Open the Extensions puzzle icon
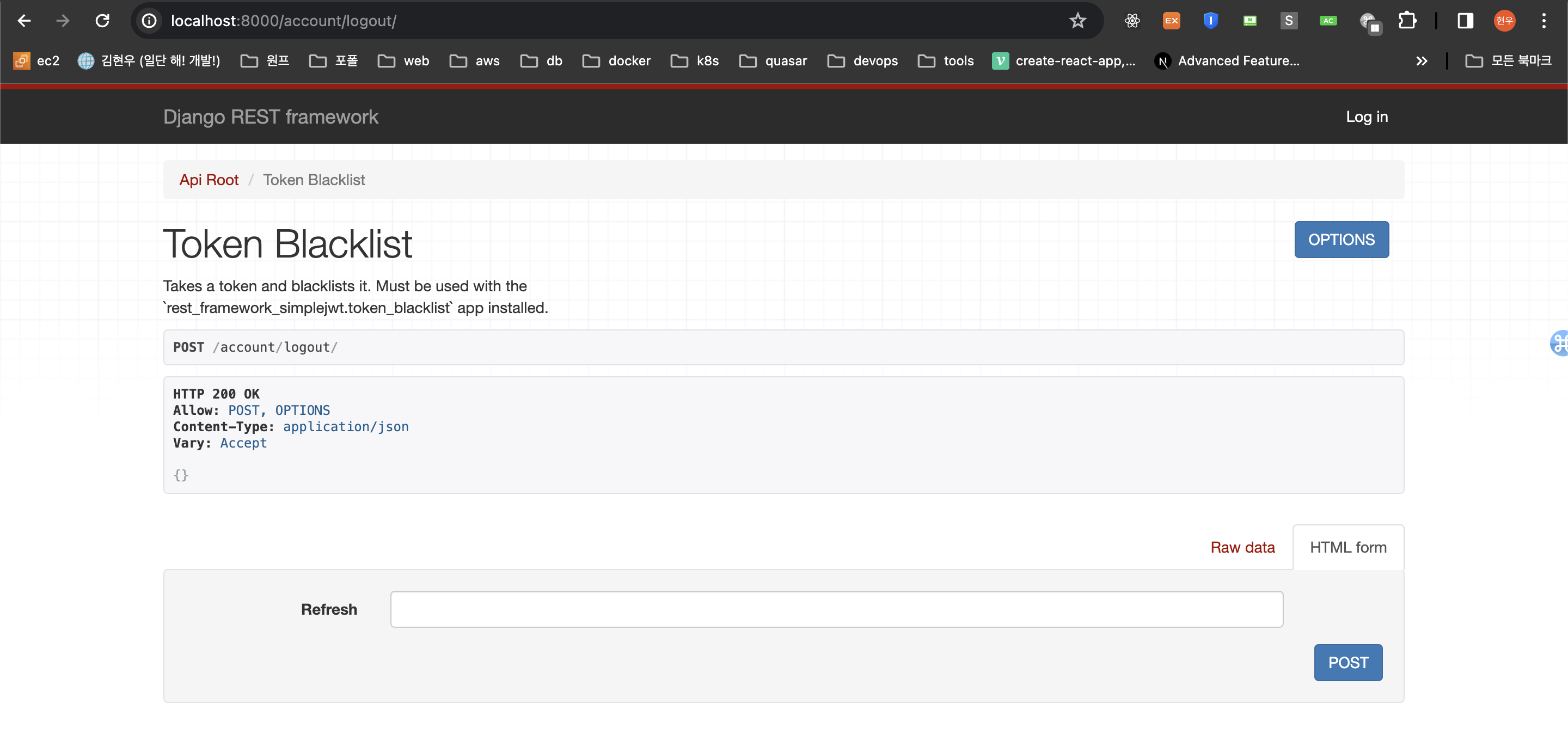Image resolution: width=1568 pixels, height=747 pixels. 1407,21
